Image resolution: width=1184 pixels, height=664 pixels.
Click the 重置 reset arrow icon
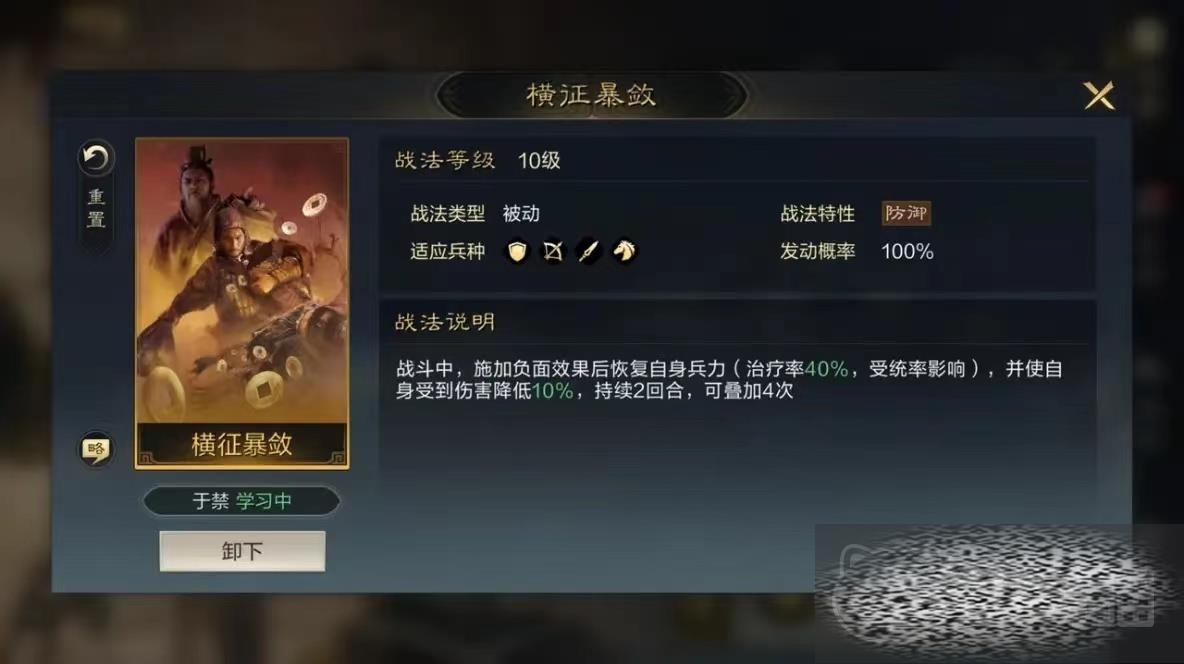pyautogui.click(x=96, y=158)
